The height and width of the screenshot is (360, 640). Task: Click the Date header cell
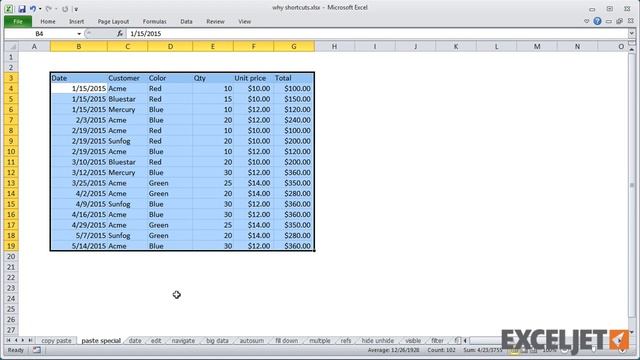[x=79, y=78]
